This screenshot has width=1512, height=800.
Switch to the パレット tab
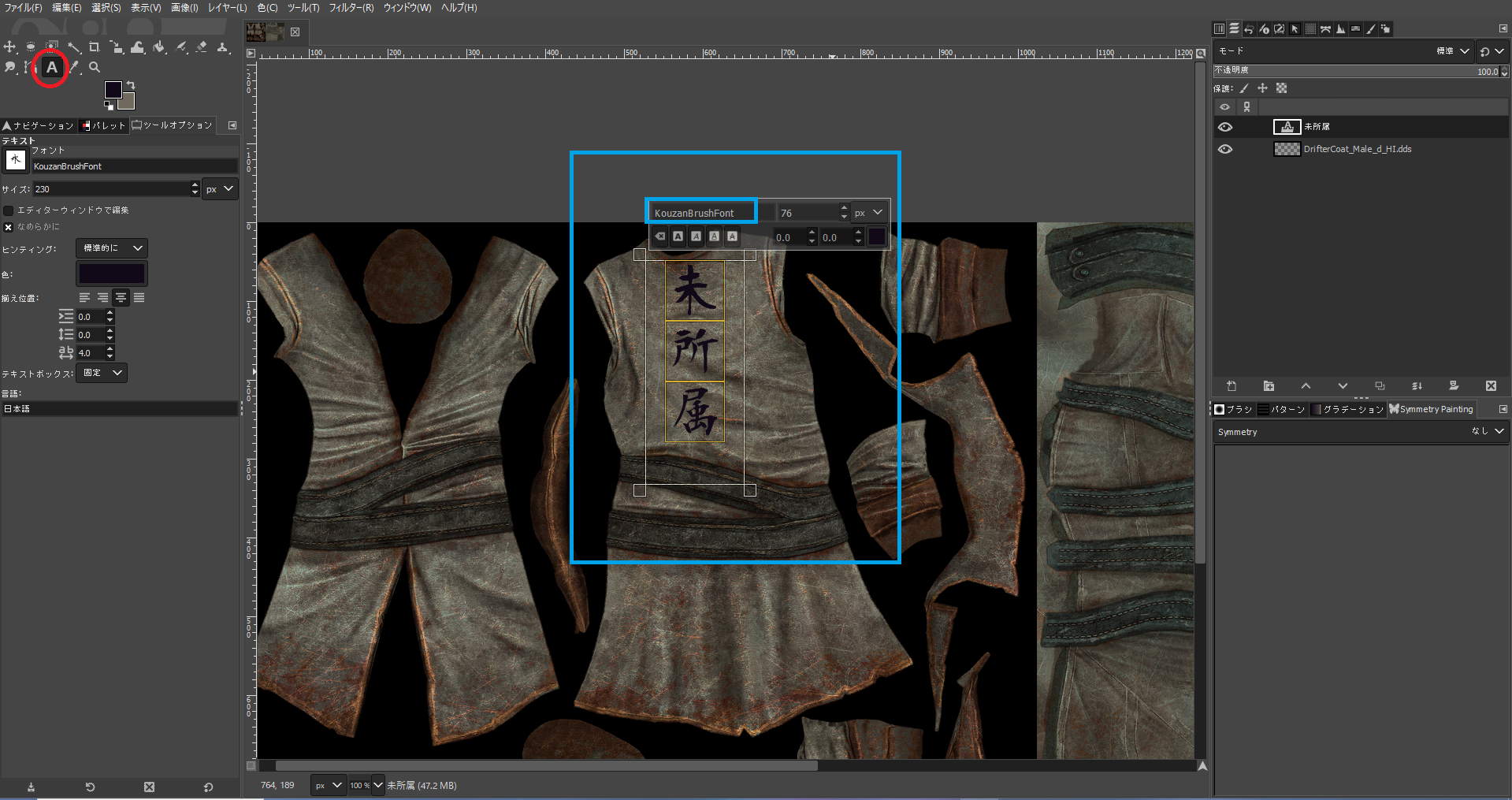105,125
